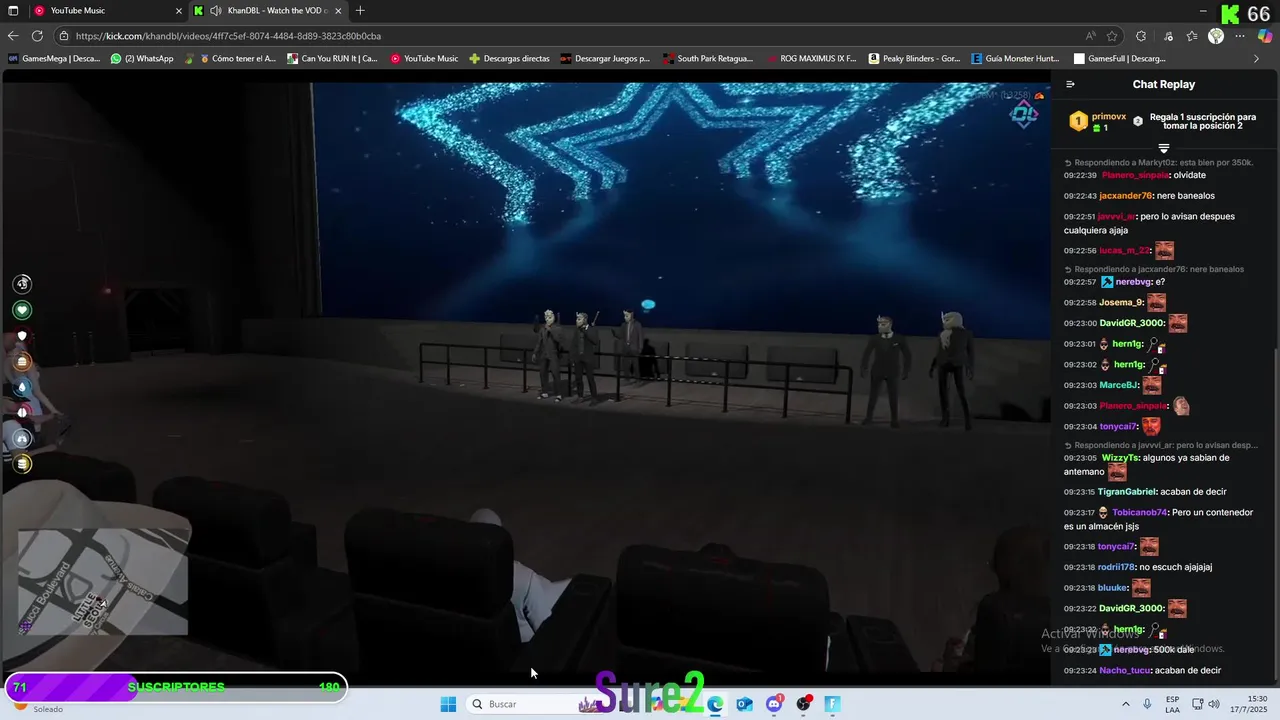
Task: Open 'Can You RUN It' bookmark
Action: click(333, 58)
